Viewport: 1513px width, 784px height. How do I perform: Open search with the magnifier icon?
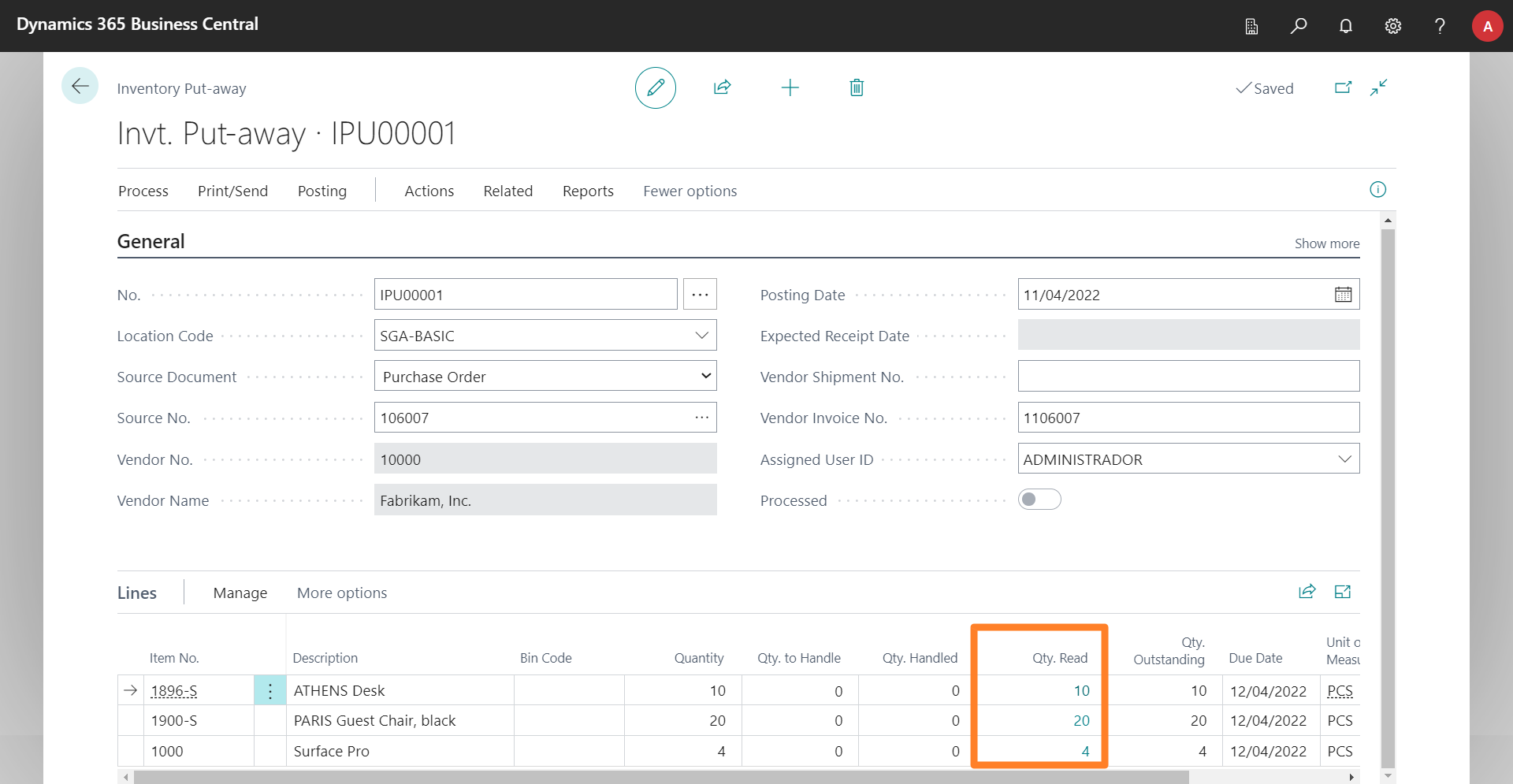pos(1299,26)
